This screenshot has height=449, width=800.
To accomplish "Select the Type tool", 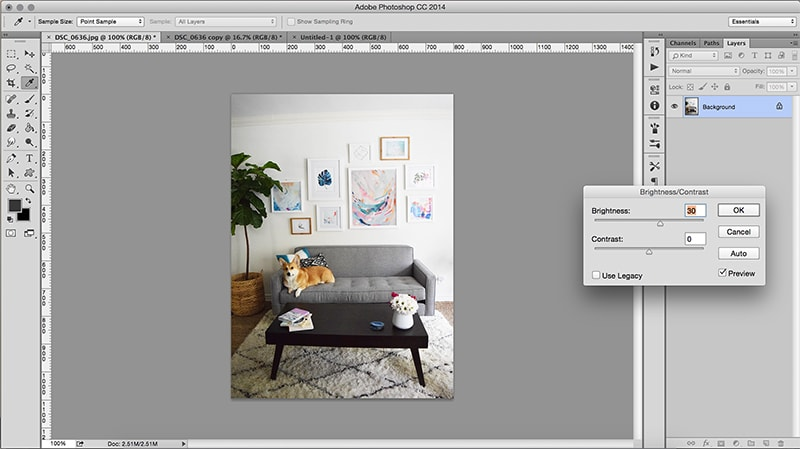I will pos(29,159).
